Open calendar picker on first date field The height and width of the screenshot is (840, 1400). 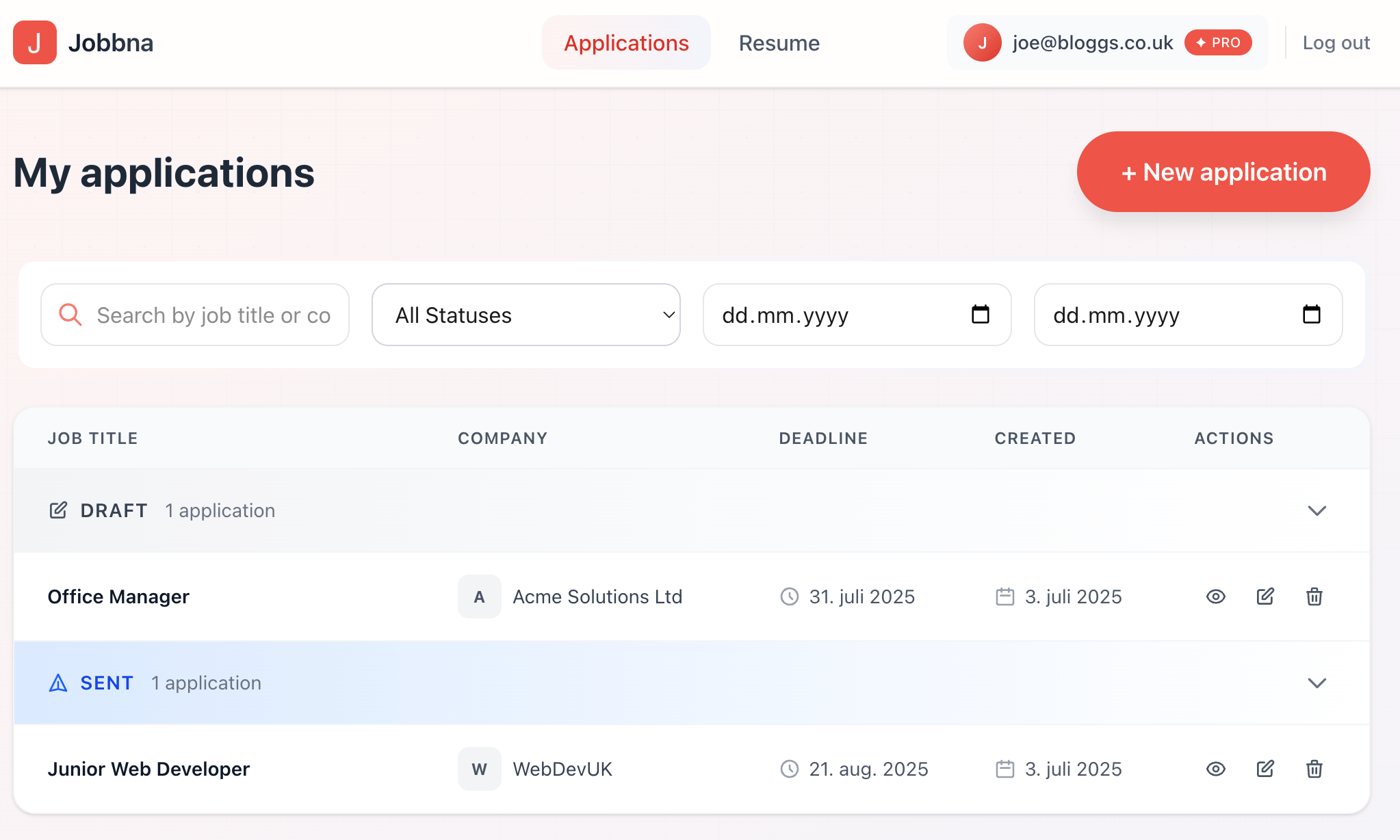click(x=980, y=315)
